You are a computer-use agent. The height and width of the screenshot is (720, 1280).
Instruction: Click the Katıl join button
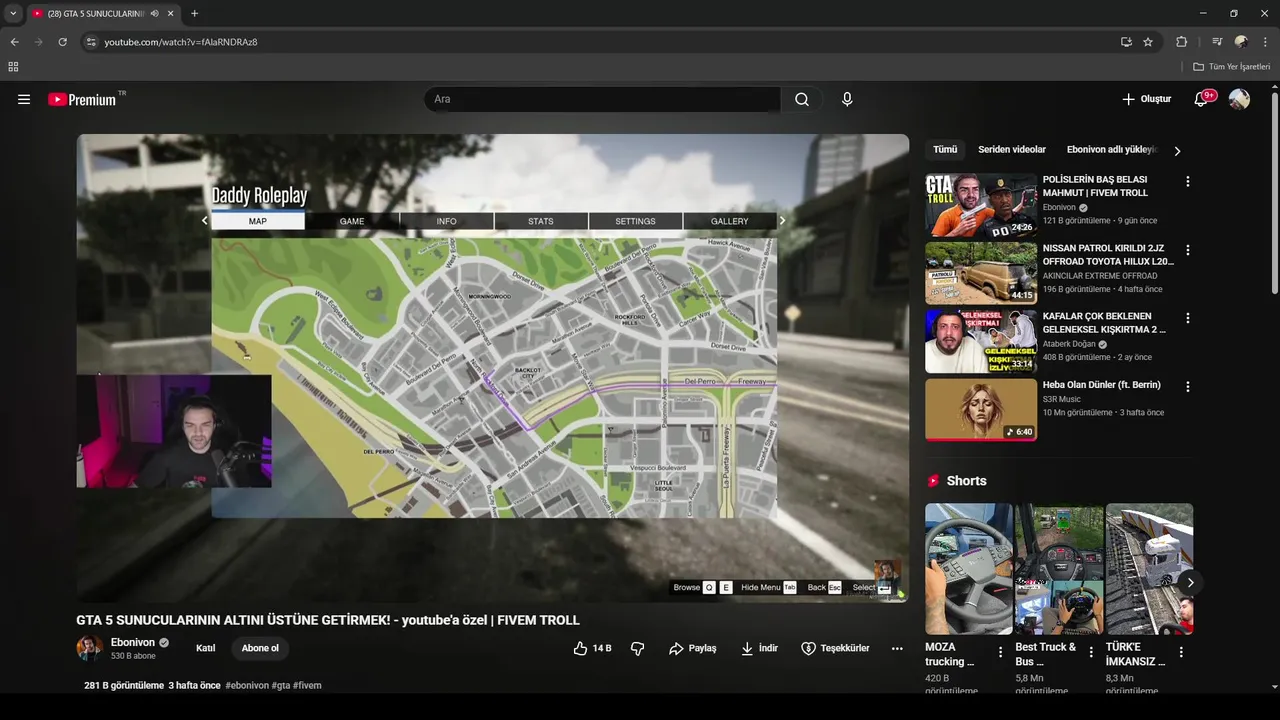205,648
